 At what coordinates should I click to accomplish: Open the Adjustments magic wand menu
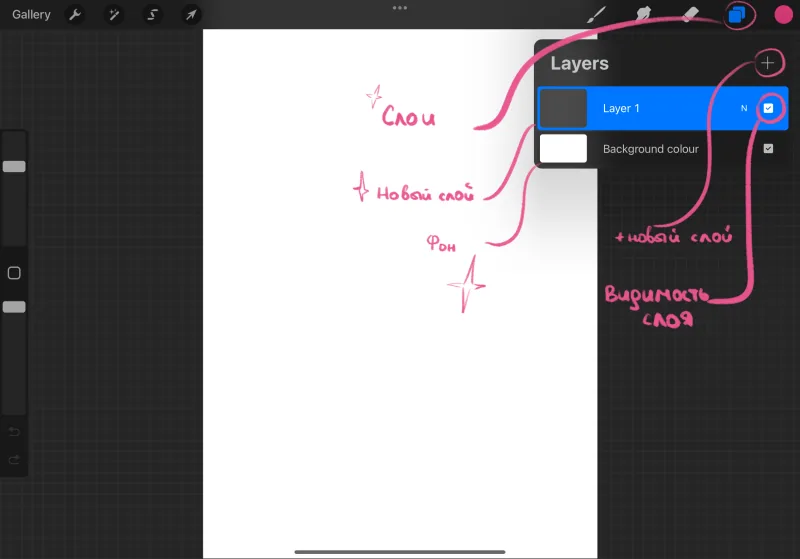pos(114,15)
